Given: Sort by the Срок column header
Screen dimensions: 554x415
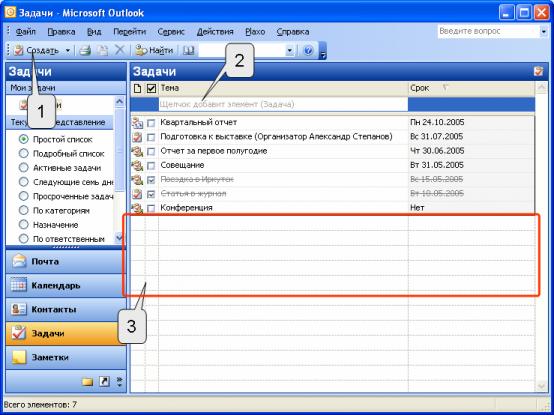Looking at the screenshot, I should [471, 88].
